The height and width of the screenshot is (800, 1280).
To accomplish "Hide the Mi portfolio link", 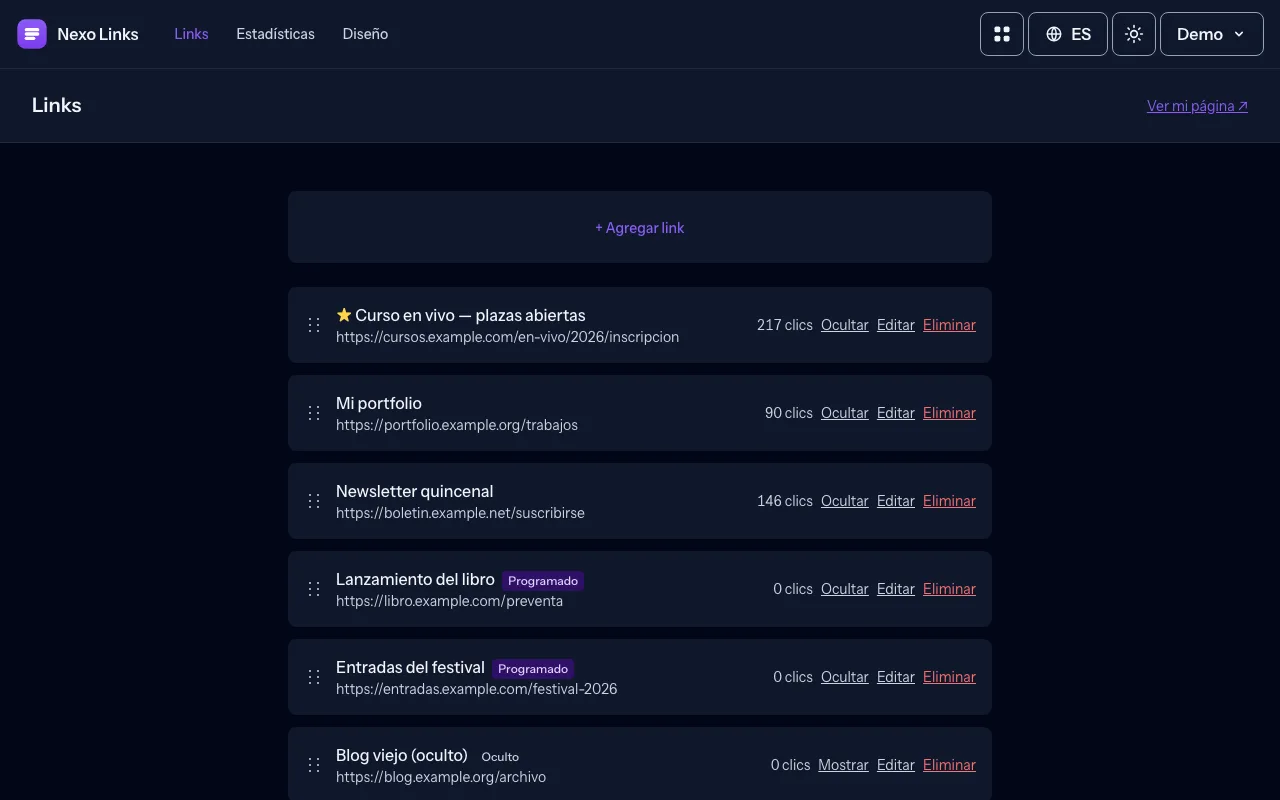I will pos(845,413).
